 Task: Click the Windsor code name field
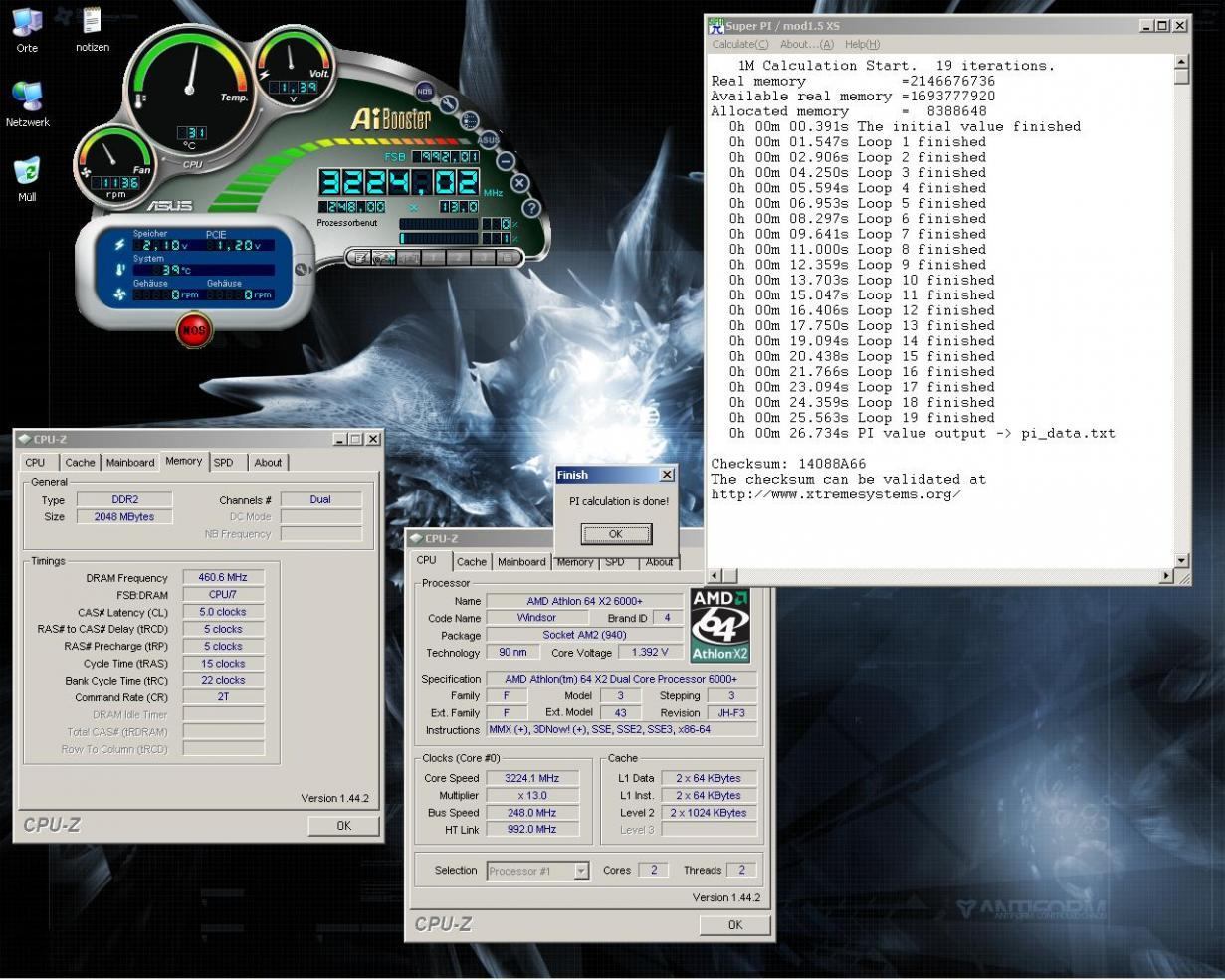536,618
